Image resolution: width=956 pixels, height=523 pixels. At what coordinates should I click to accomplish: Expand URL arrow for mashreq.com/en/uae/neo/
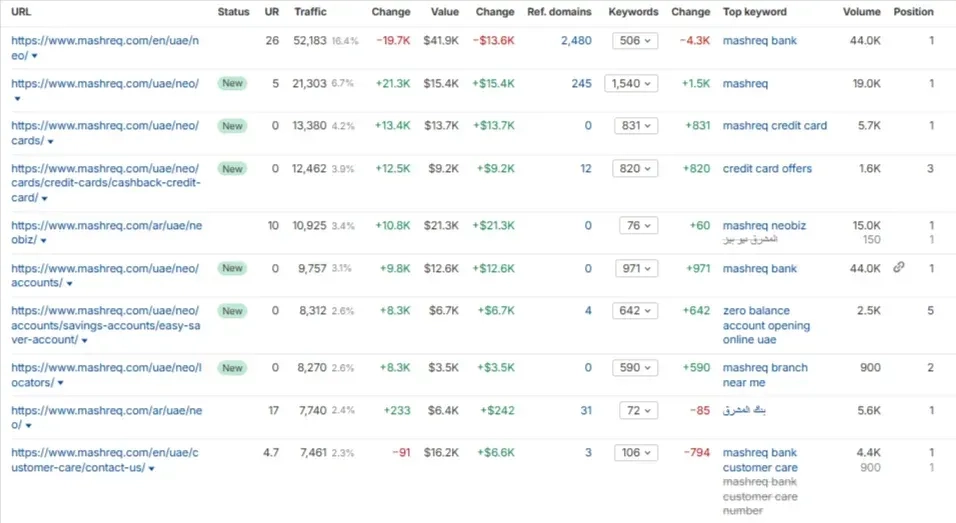pos(35,56)
